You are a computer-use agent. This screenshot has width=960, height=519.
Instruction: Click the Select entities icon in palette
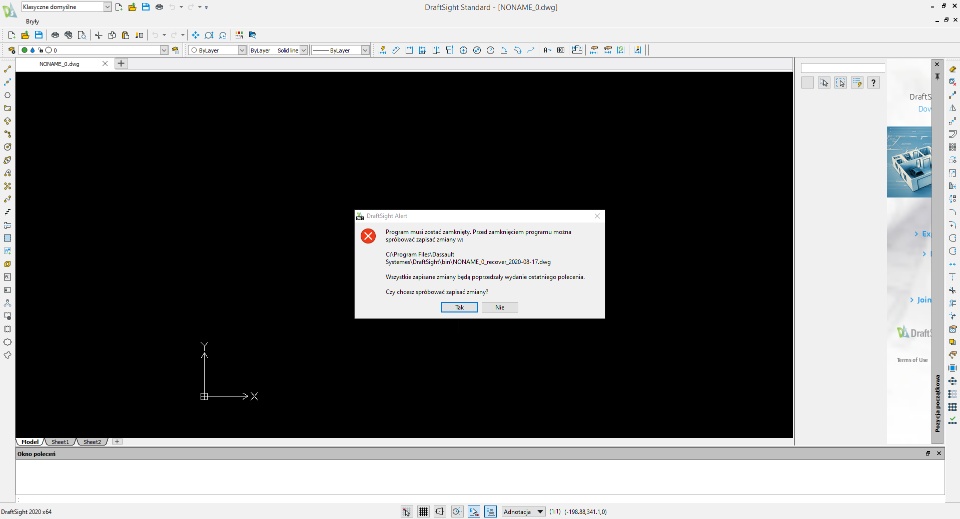824,83
